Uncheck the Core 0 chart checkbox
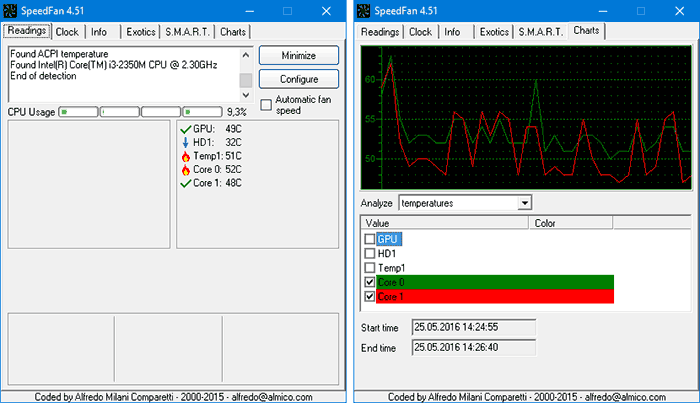Image resolution: width=700 pixels, height=403 pixels. coord(370,282)
